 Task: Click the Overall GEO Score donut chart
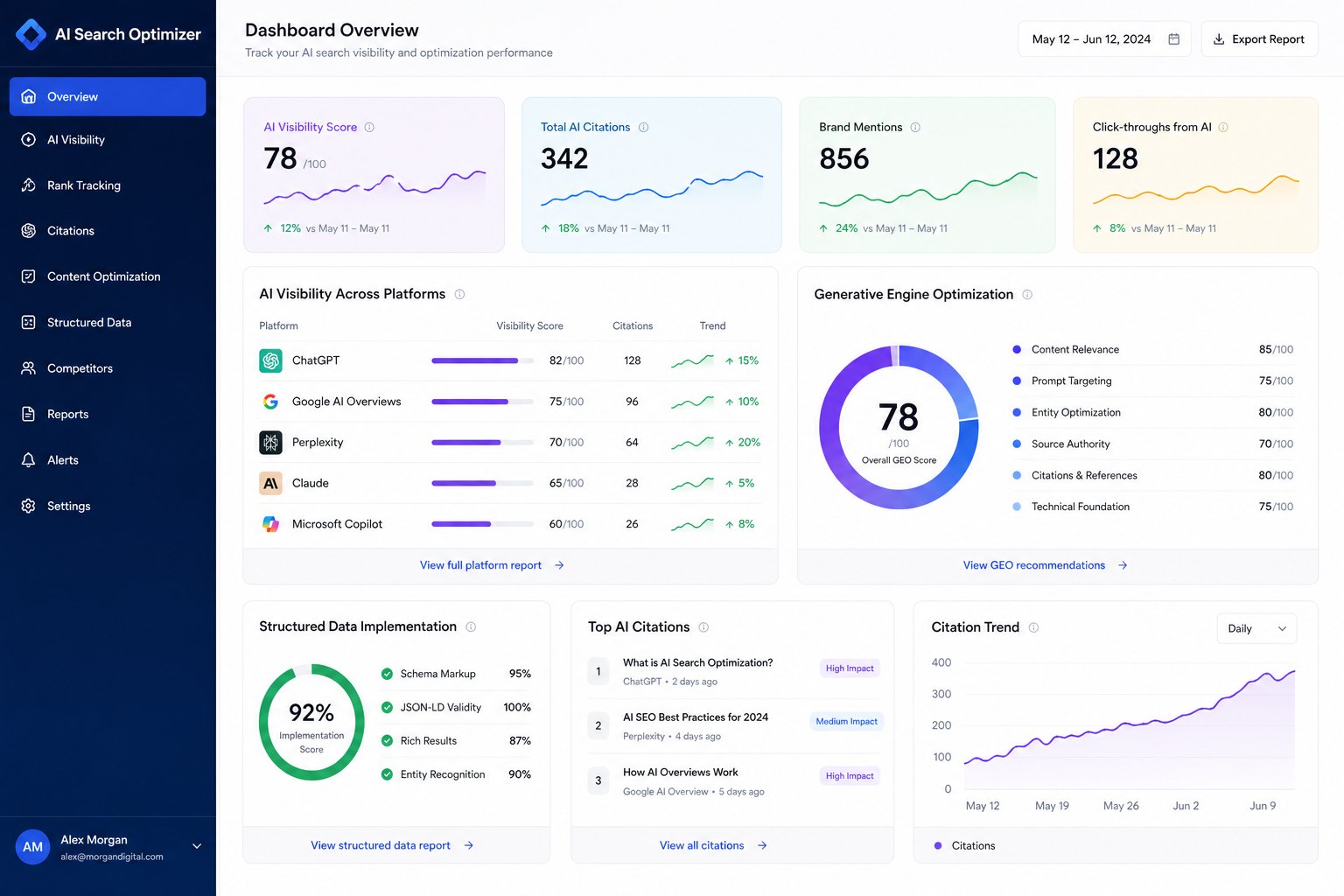click(899, 427)
